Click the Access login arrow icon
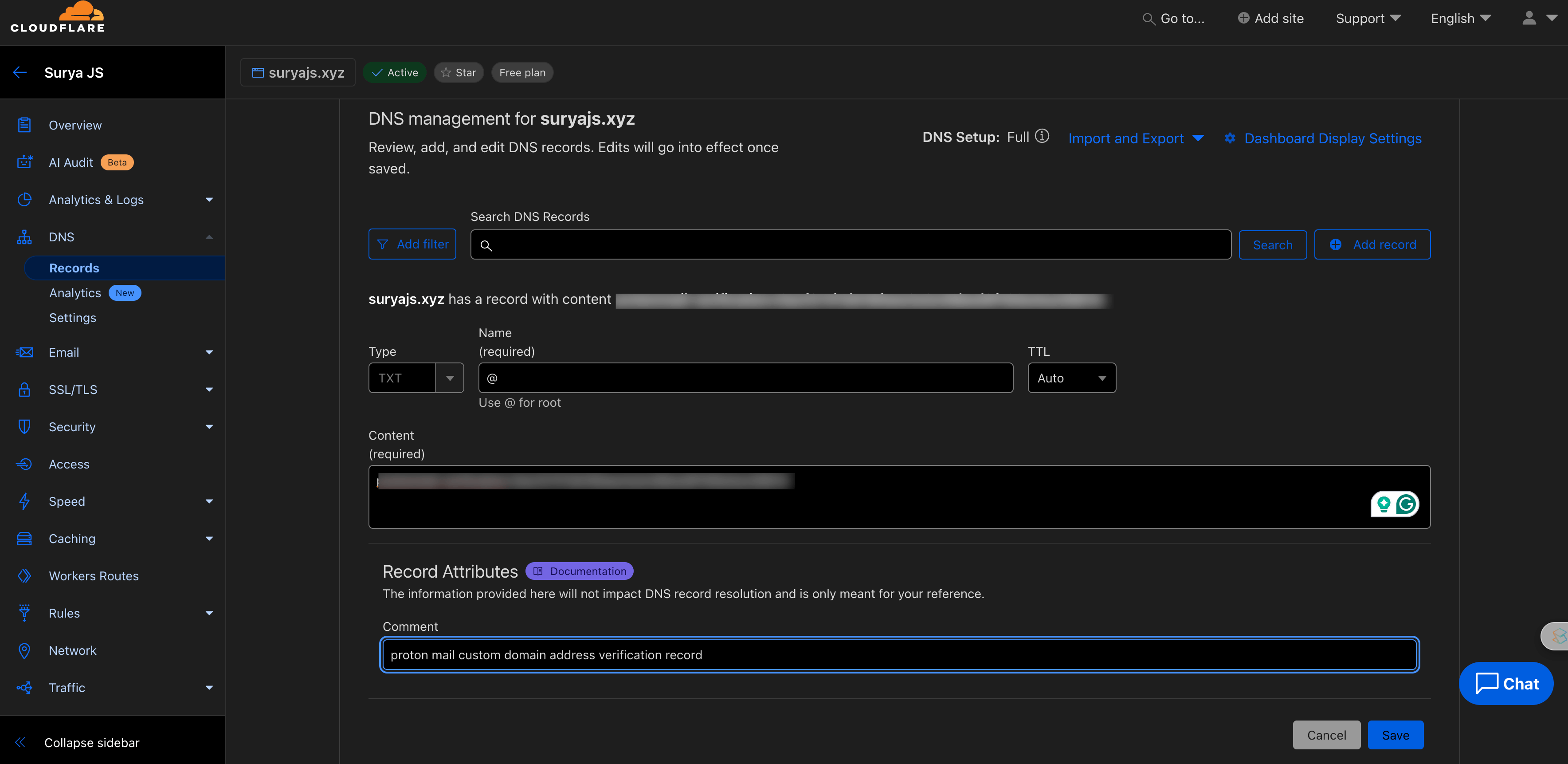Image resolution: width=1568 pixels, height=764 pixels. [x=24, y=464]
